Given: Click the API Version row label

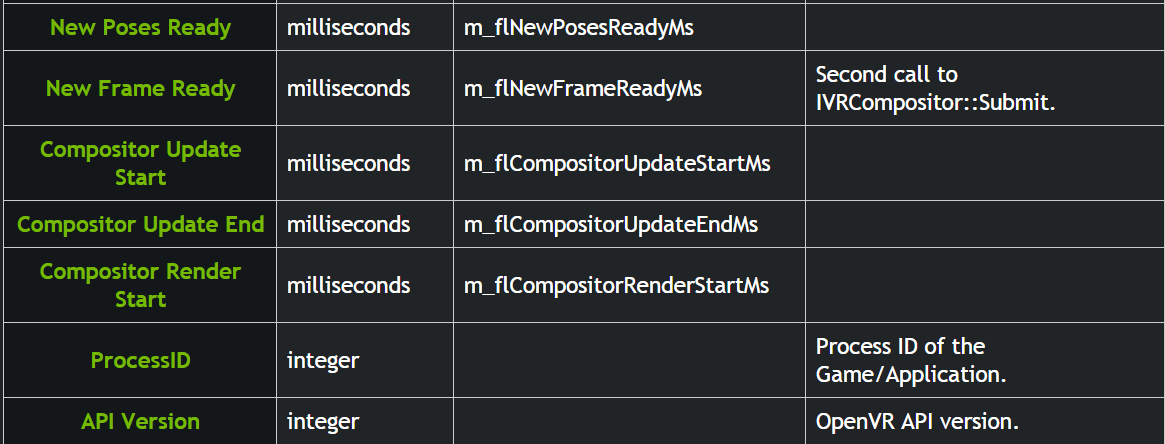Looking at the screenshot, I should click(140, 421).
